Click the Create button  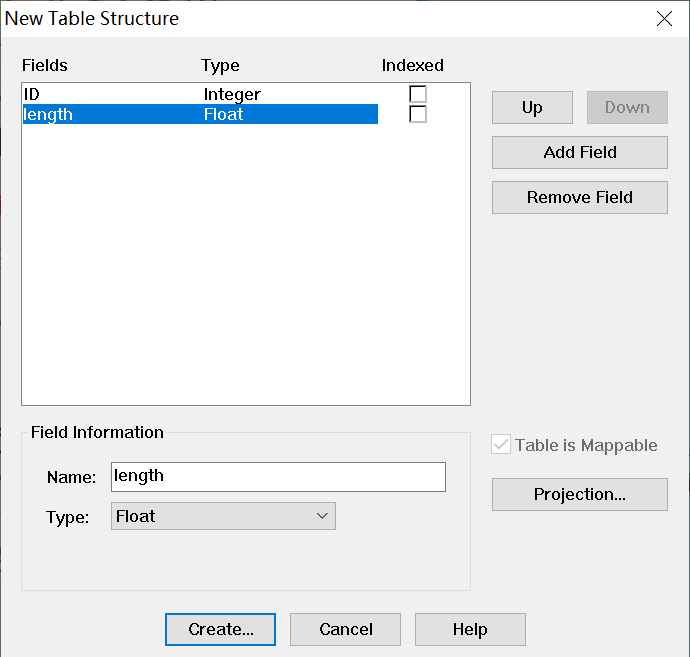click(220, 629)
